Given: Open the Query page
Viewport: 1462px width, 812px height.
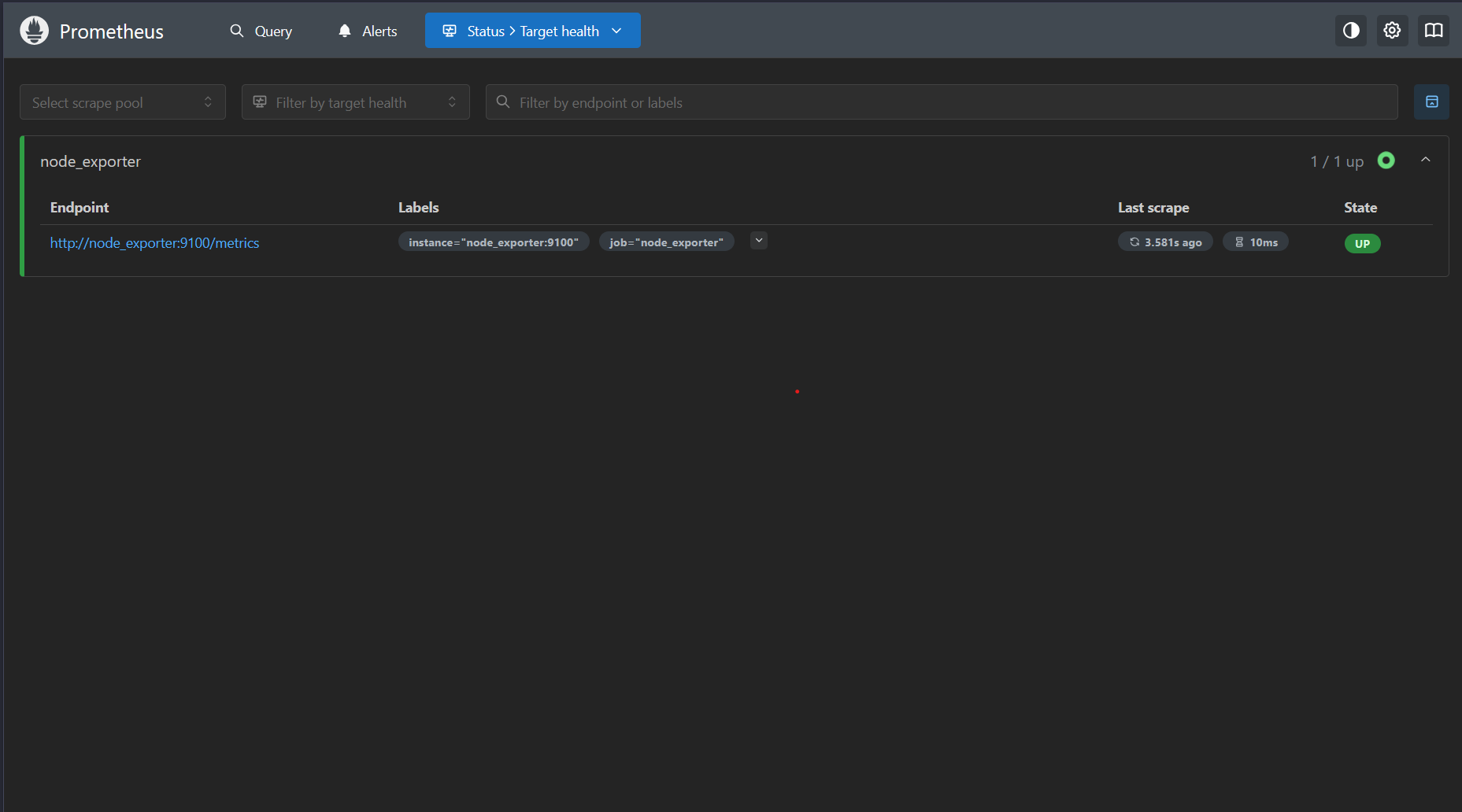Looking at the screenshot, I should coord(261,31).
